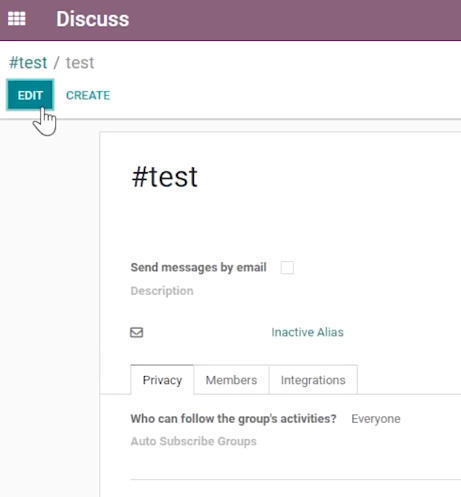This screenshot has width=461, height=497.
Task: Click the EDIT button
Action: click(30, 95)
